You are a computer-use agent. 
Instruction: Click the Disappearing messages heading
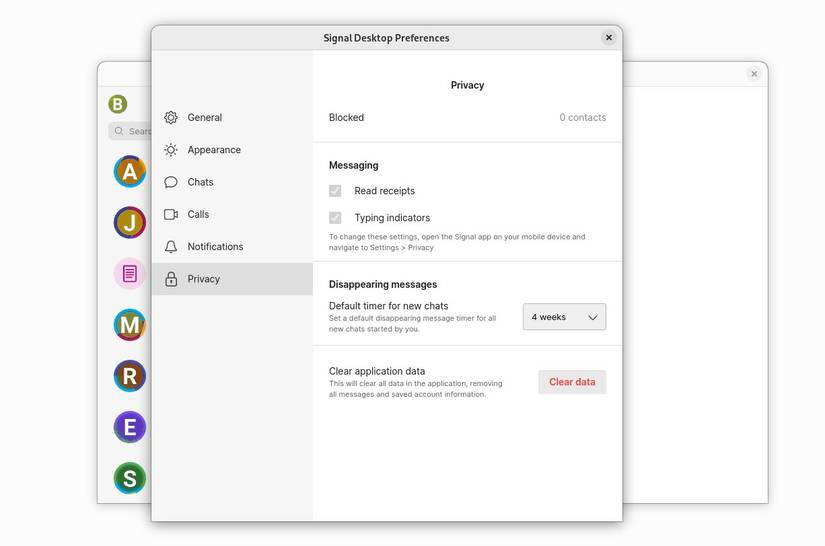[x=383, y=284]
